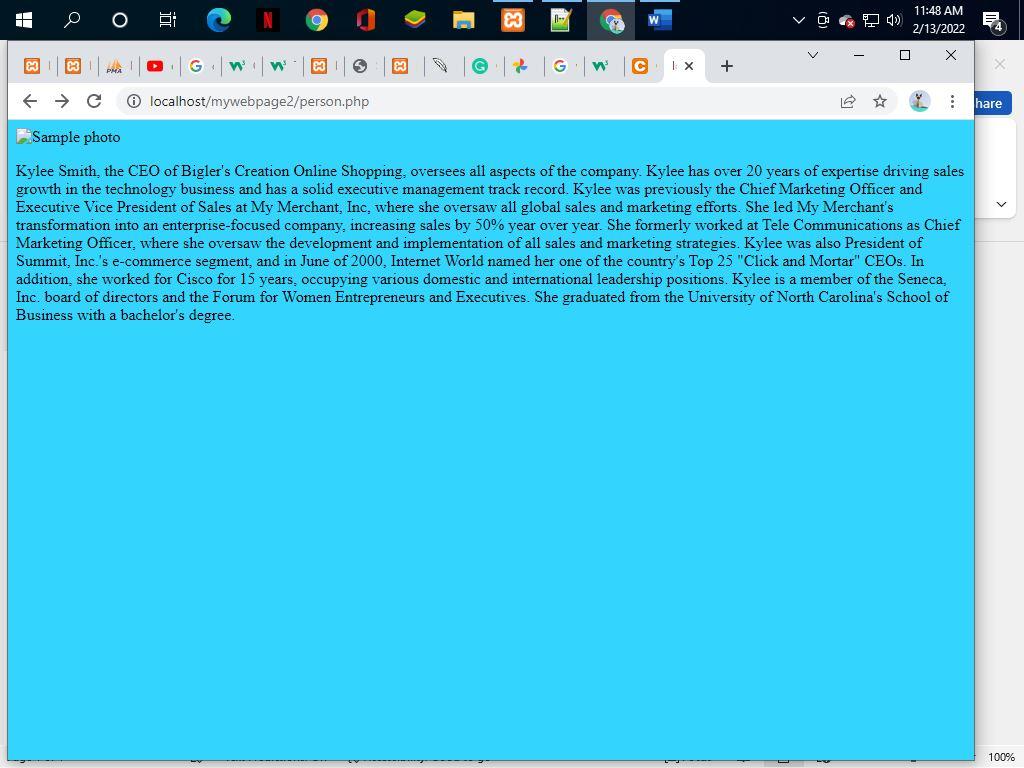Click inside the browser address bar
Viewport: 1024px width, 768px height.
point(400,101)
